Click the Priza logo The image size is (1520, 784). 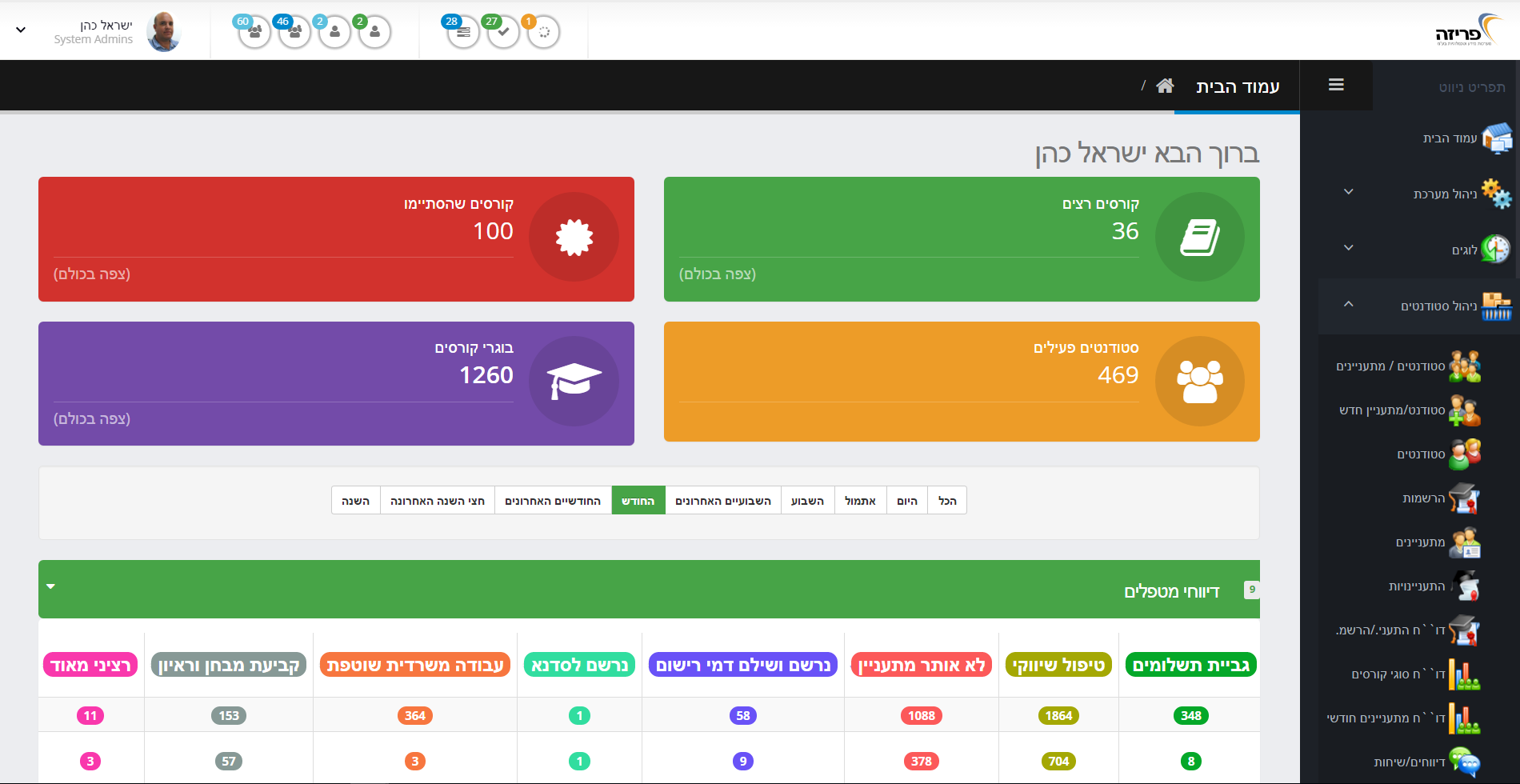click(1469, 30)
